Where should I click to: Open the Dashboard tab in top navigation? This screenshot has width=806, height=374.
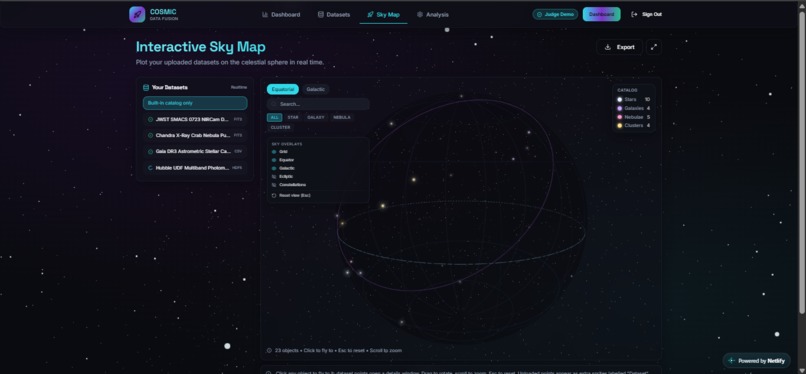[x=281, y=14]
